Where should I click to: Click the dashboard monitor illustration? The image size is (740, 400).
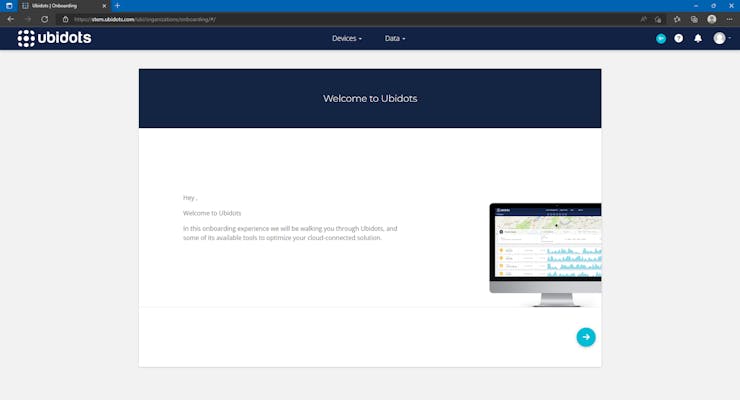click(545, 255)
